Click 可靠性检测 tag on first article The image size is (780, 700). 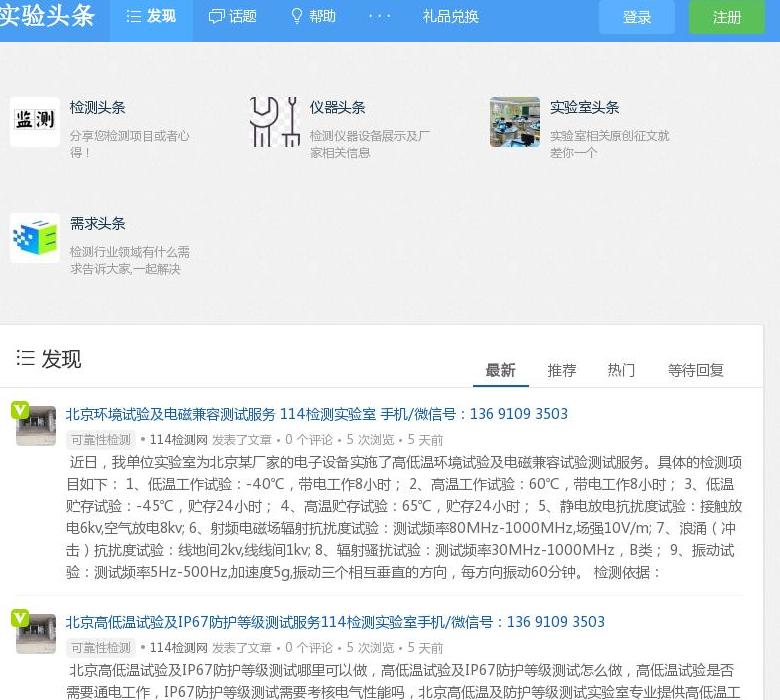point(101,440)
